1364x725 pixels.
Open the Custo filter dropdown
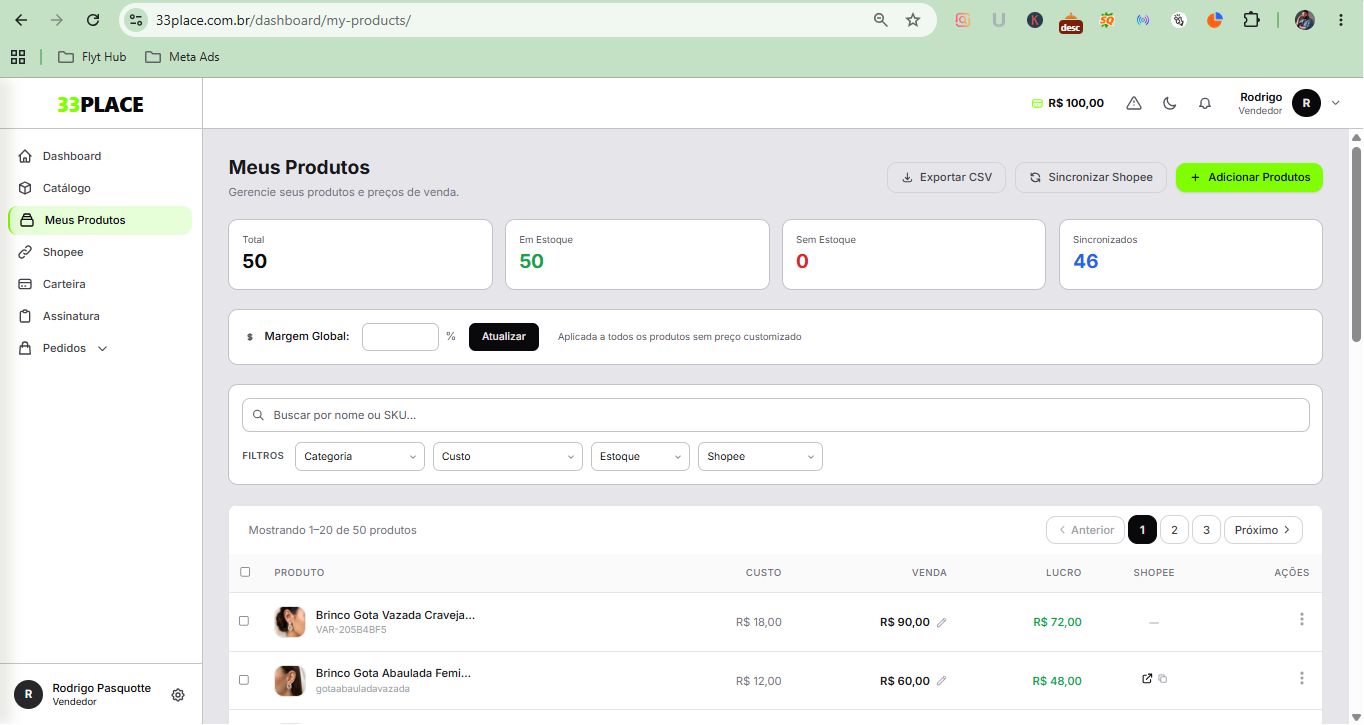[x=508, y=456]
